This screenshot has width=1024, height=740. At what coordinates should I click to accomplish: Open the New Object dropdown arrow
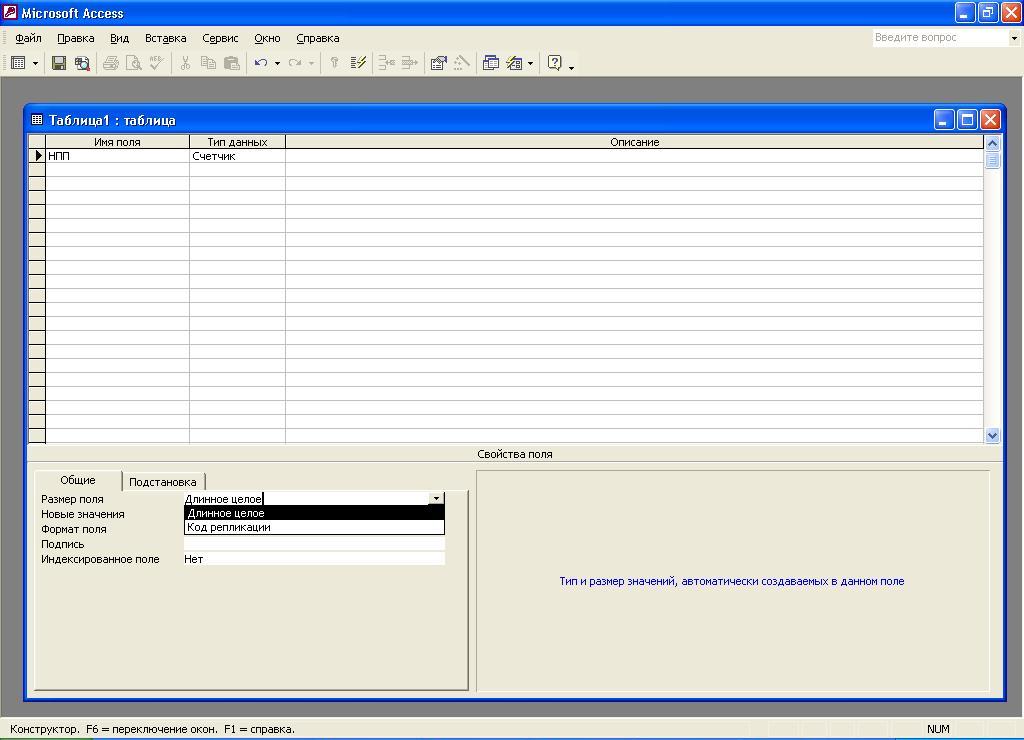pos(530,63)
